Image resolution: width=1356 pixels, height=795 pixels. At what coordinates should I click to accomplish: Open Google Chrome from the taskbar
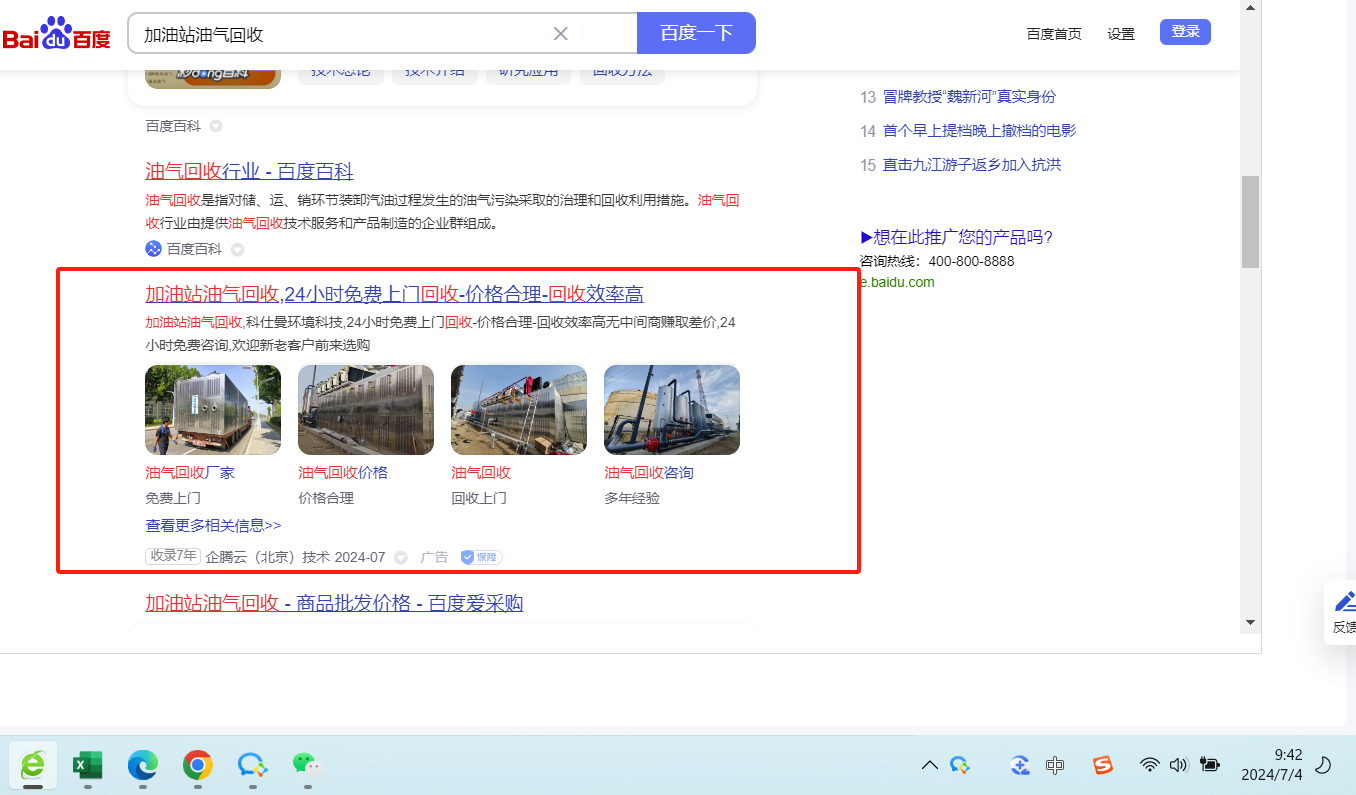(197, 766)
